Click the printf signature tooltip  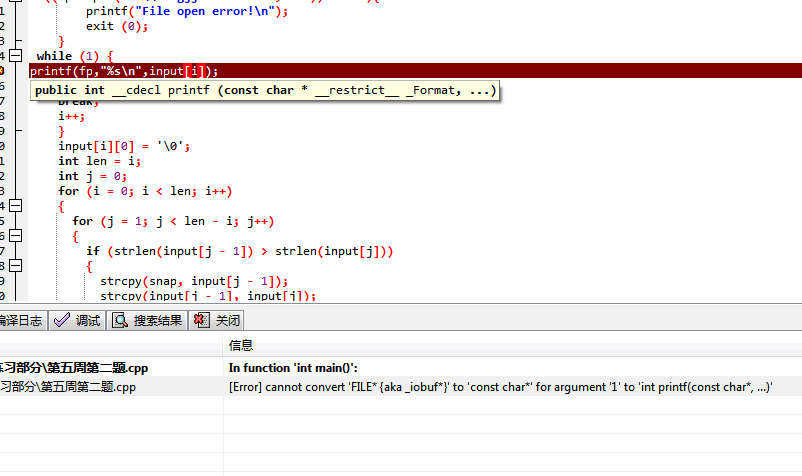265,90
